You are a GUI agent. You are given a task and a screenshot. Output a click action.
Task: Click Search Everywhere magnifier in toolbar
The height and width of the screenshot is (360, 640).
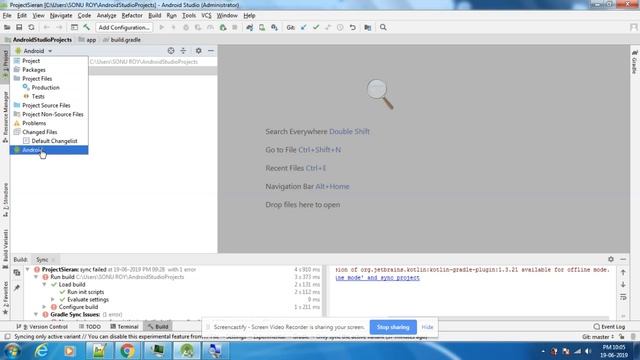tap(383, 27)
